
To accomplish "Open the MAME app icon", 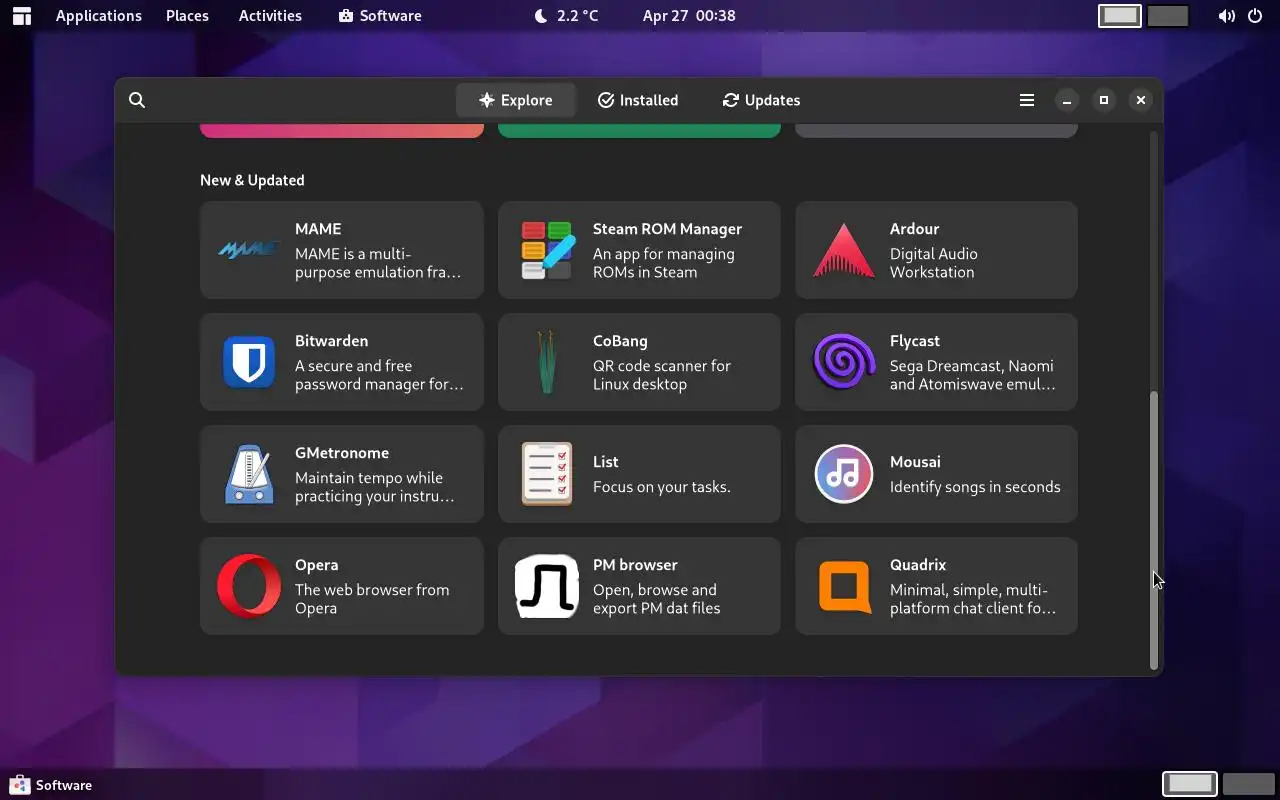I will 249,250.
